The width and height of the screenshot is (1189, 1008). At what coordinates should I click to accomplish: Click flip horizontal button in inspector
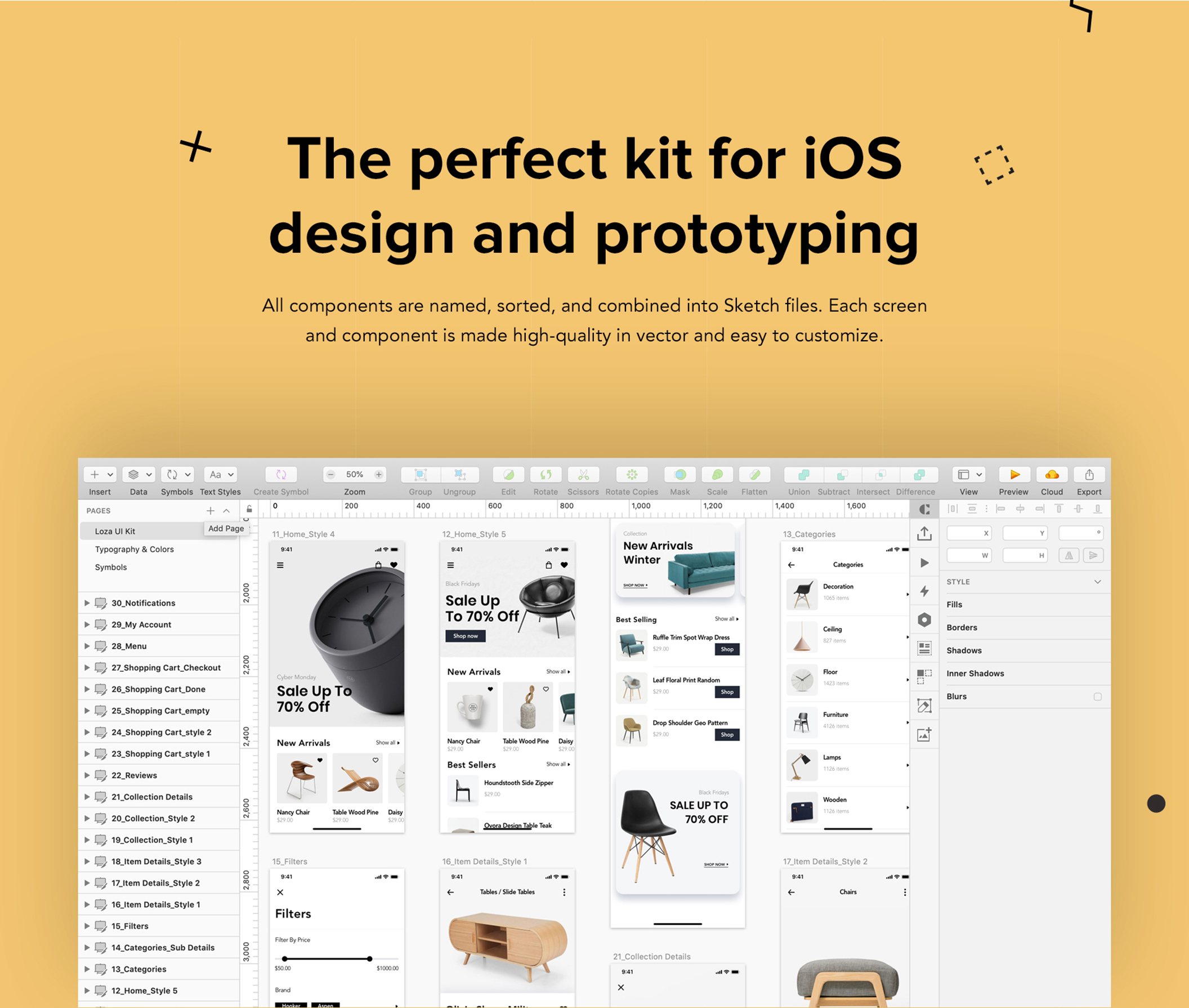click(x=1069, y=555)
